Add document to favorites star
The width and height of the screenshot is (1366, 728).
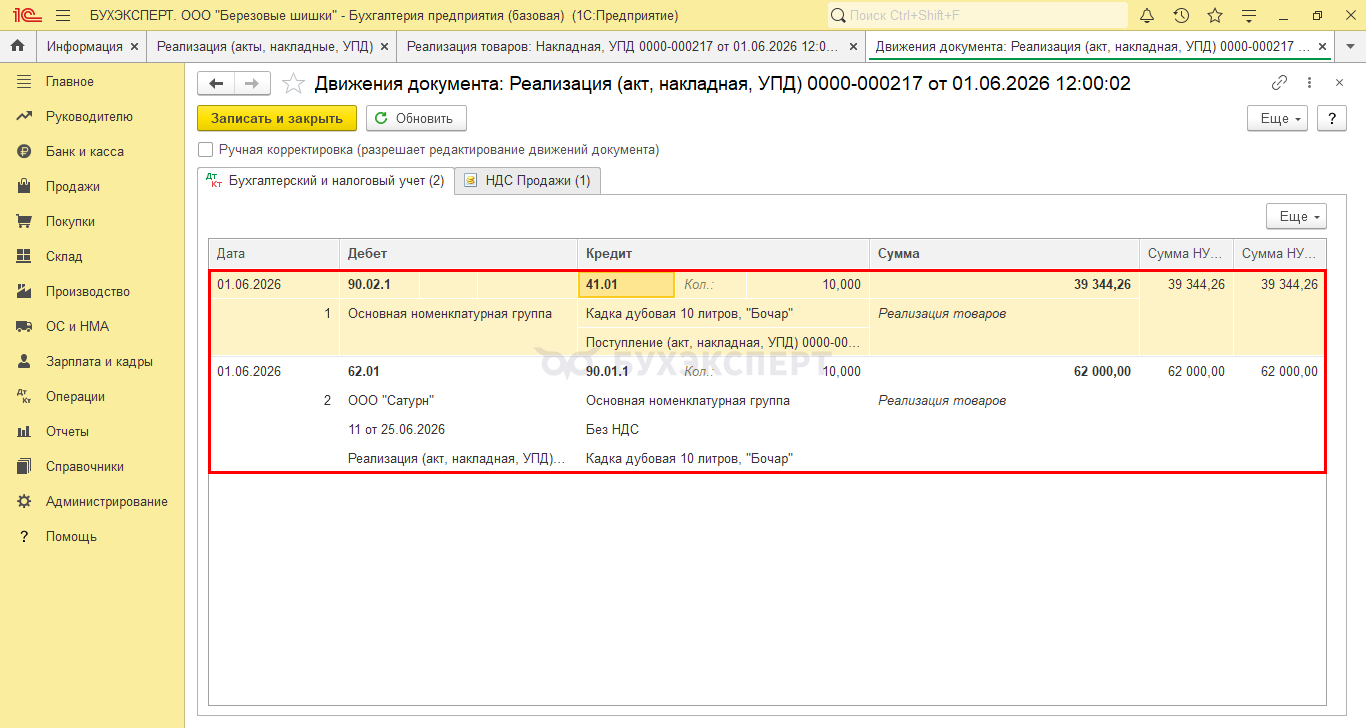[x=293, y=84]
